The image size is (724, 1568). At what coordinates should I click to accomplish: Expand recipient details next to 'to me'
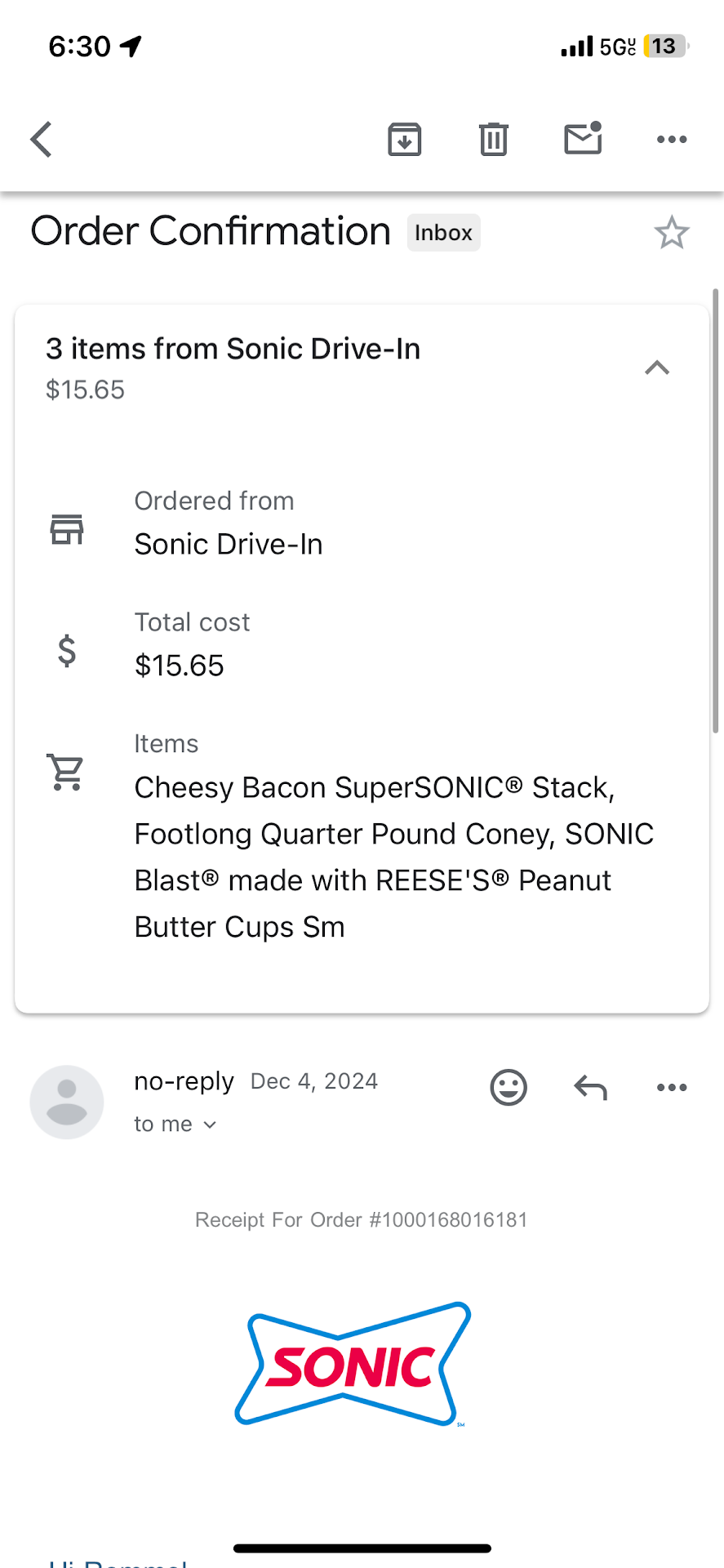click(210, 1125)
